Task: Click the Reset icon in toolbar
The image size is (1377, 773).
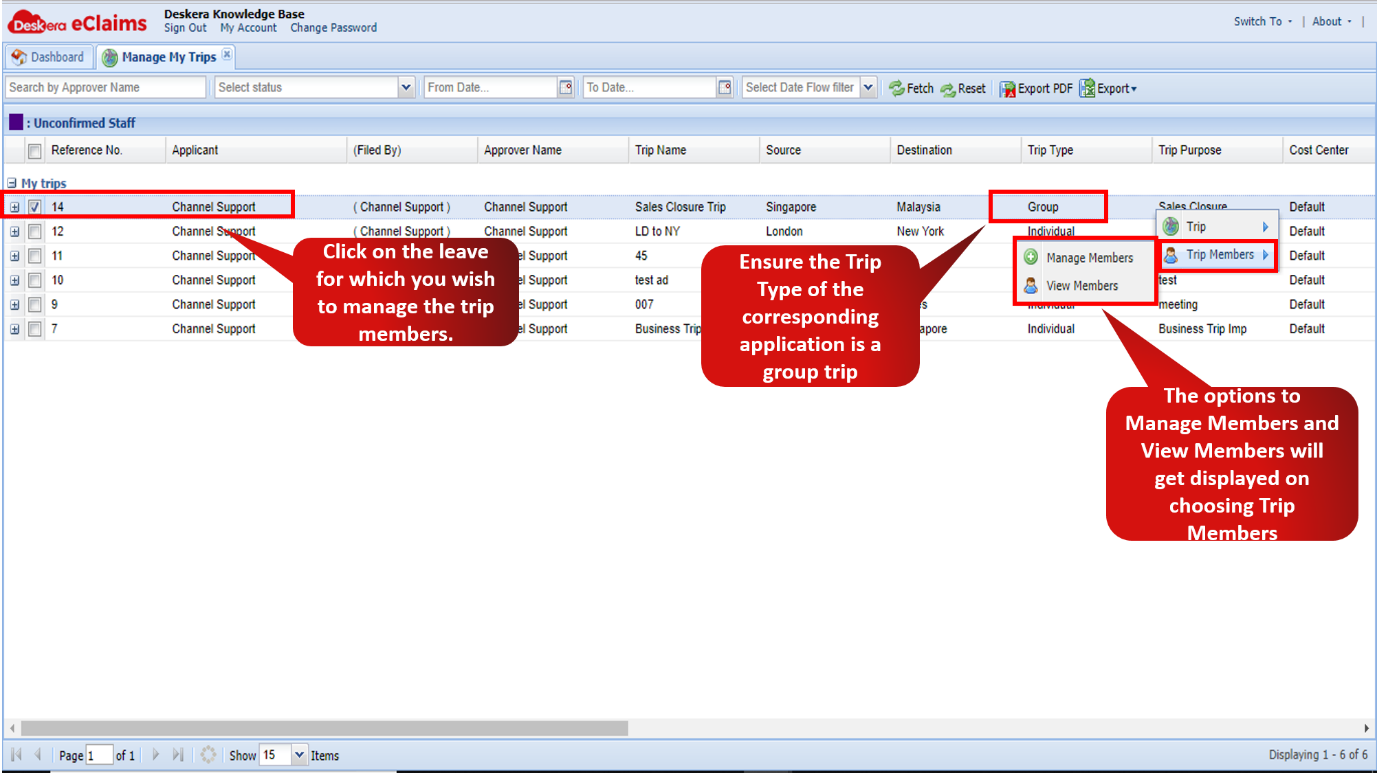Action: point(947,89)
